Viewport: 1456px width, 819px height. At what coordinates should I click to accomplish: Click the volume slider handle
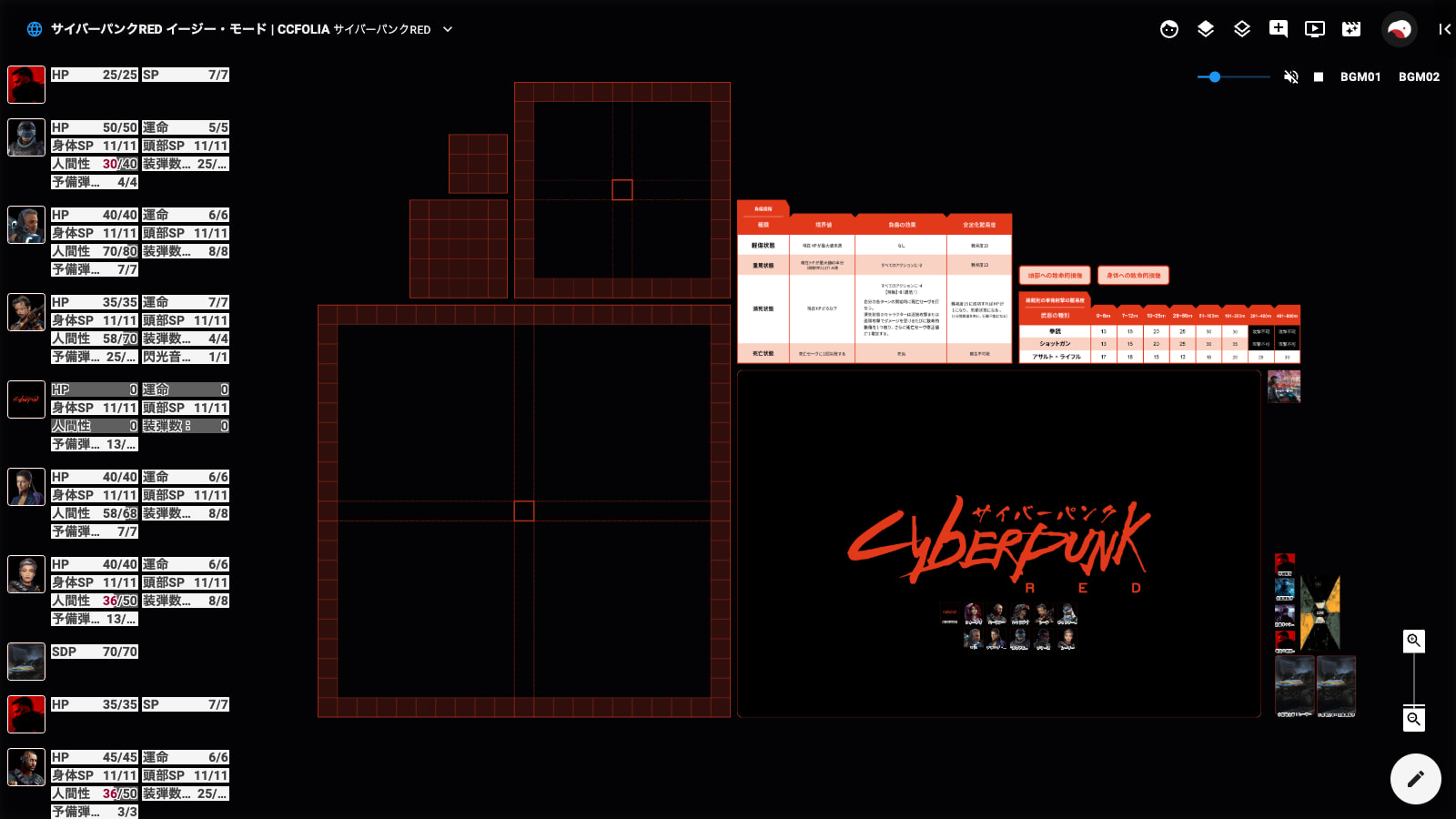(x=1215, y=77)
